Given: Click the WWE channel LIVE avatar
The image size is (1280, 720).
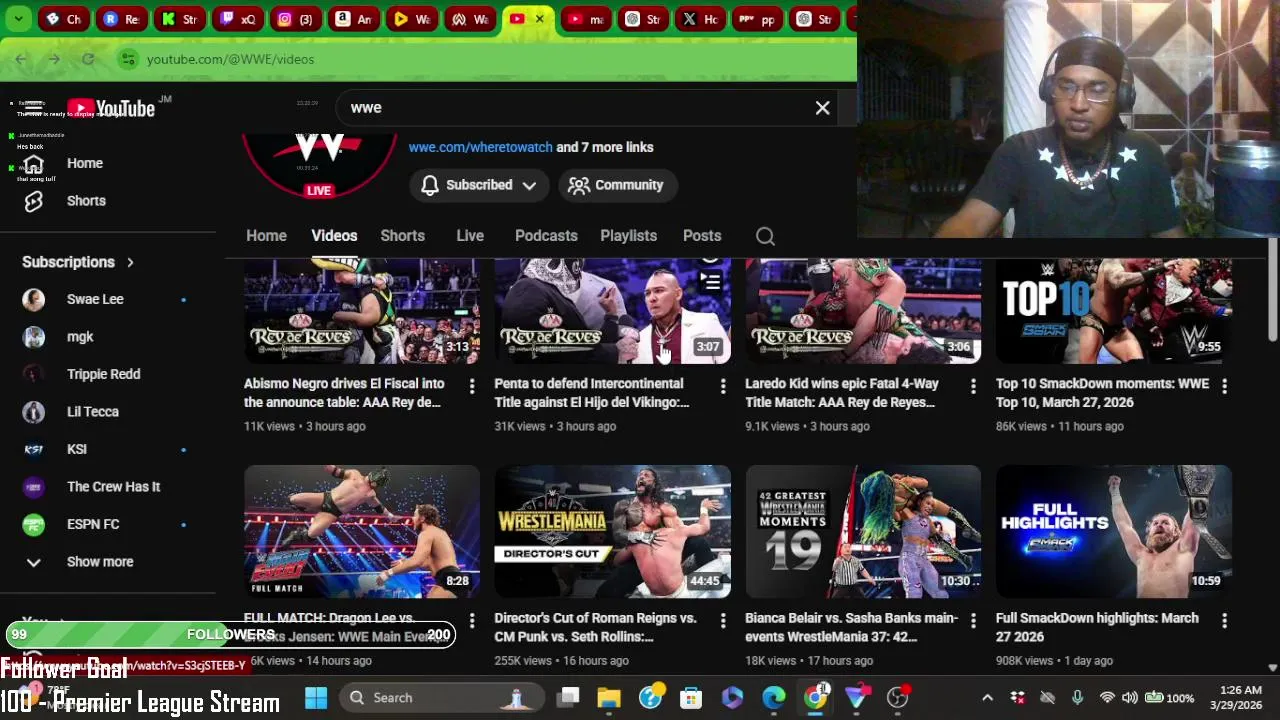Looking at the screenshot, I should pyautogui.click(x=319, y=165).
